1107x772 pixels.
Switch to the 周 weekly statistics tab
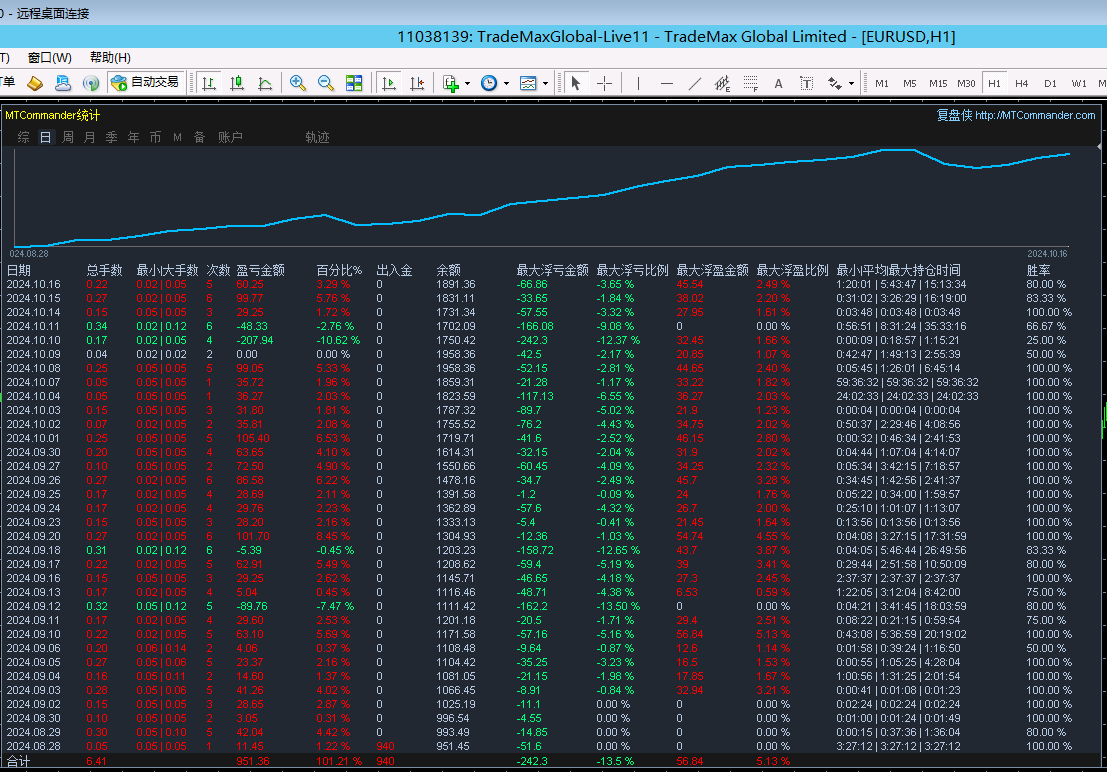pyautogui.click(x=68, y=137)
